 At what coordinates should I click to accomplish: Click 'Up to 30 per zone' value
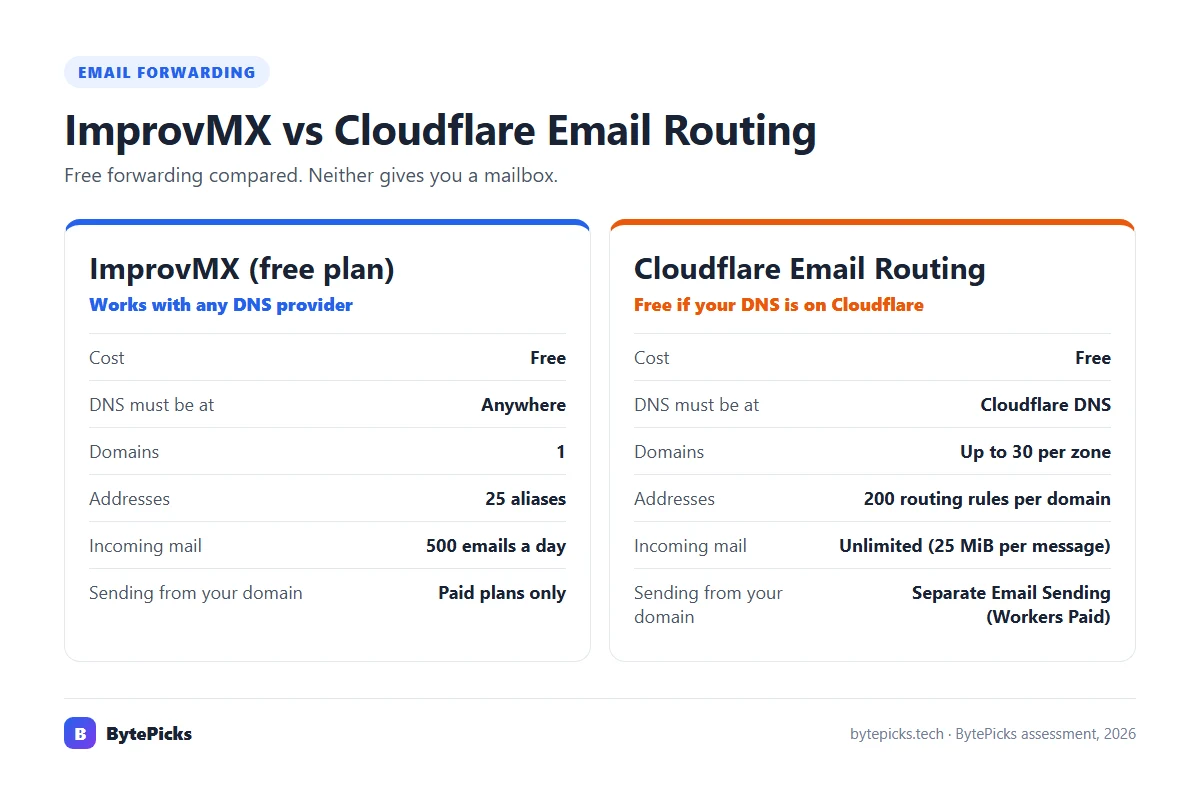click(1035, 452)
